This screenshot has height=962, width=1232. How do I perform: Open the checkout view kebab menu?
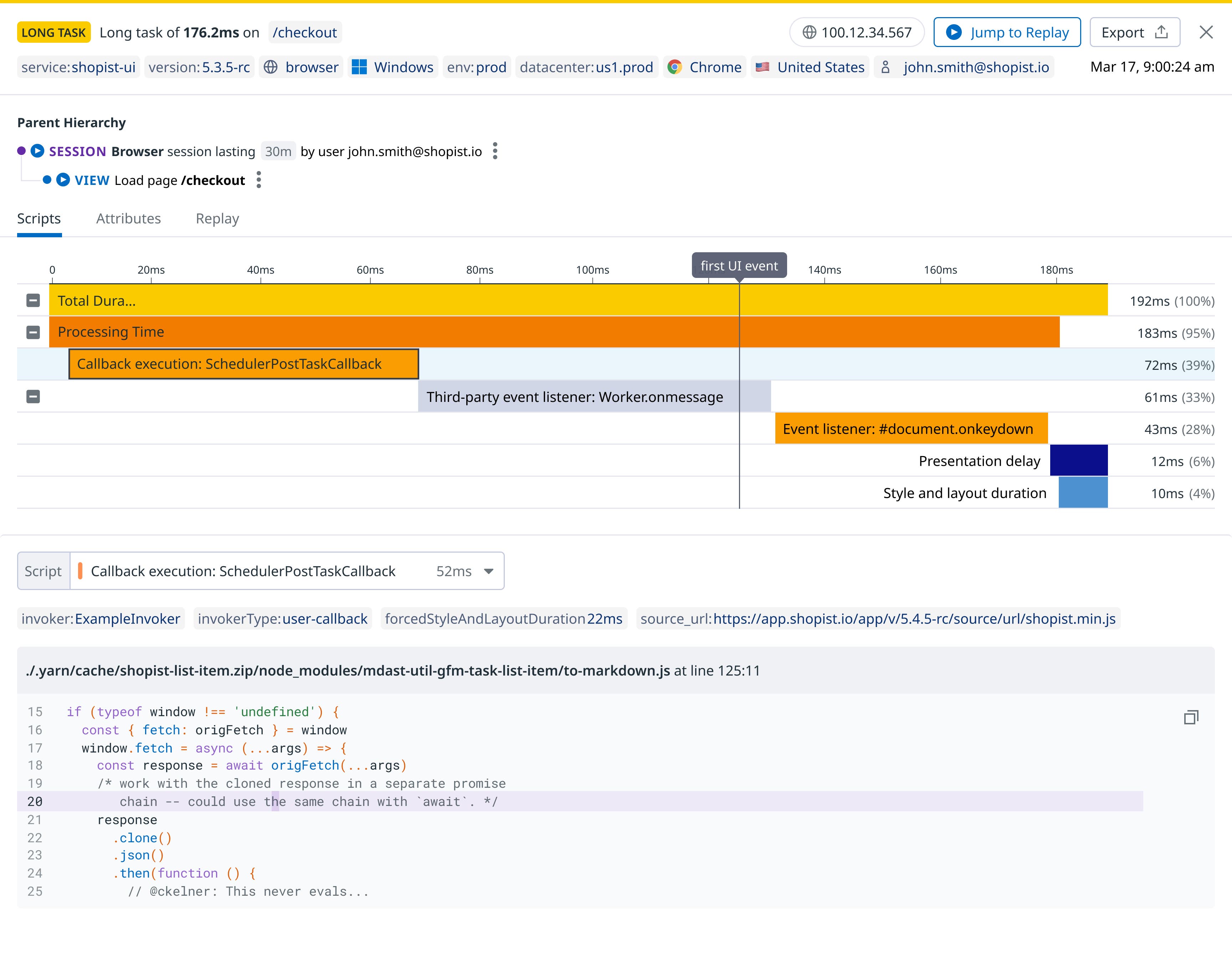point(259,180)
